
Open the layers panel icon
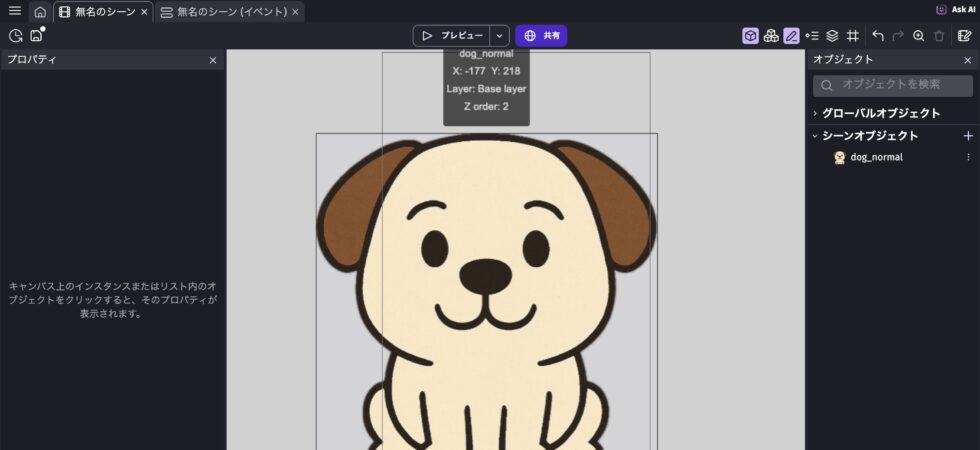pyautogui.click(x=832, y=36)
